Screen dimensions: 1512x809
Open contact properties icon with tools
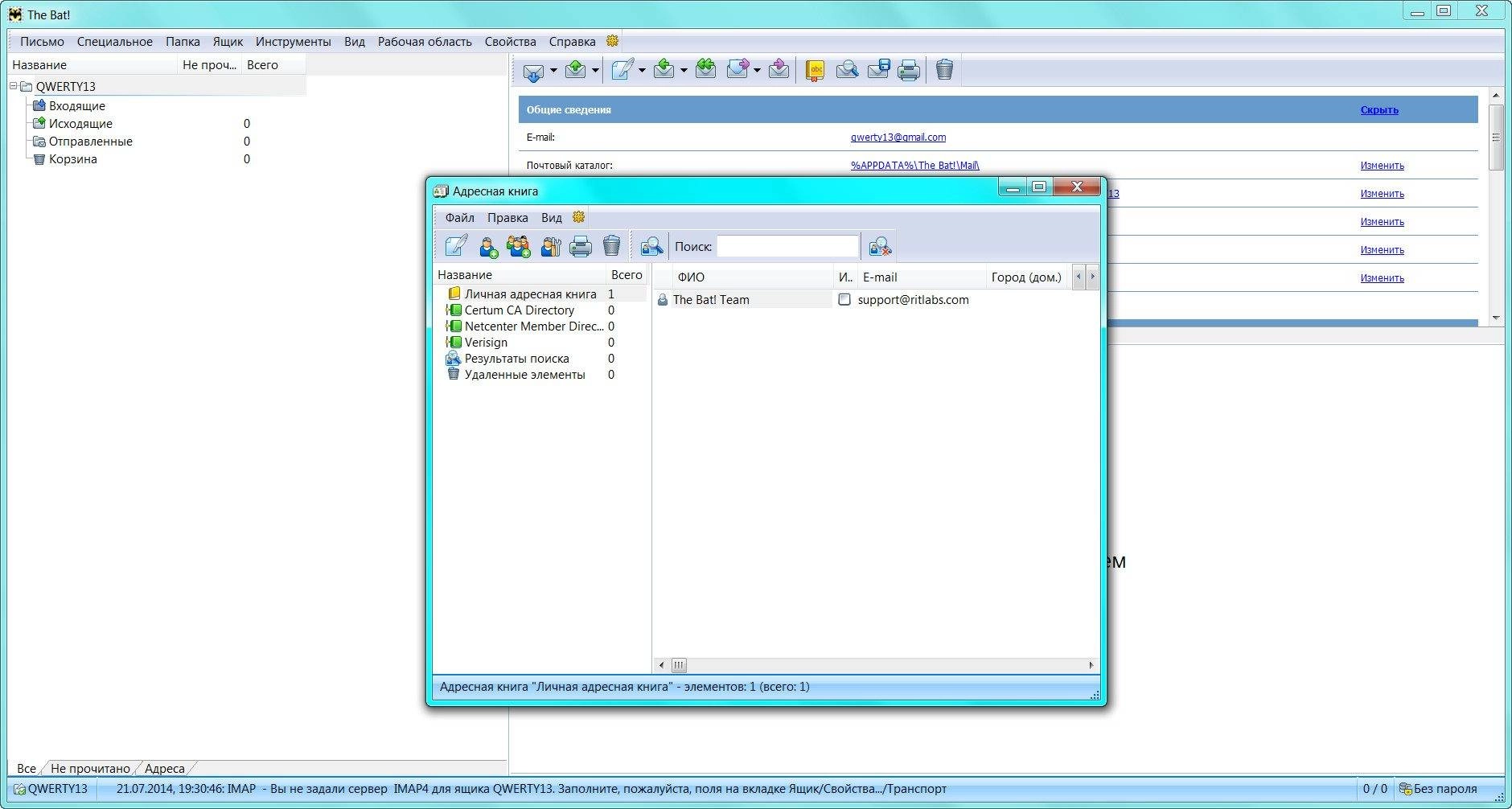tap(550, 246)
